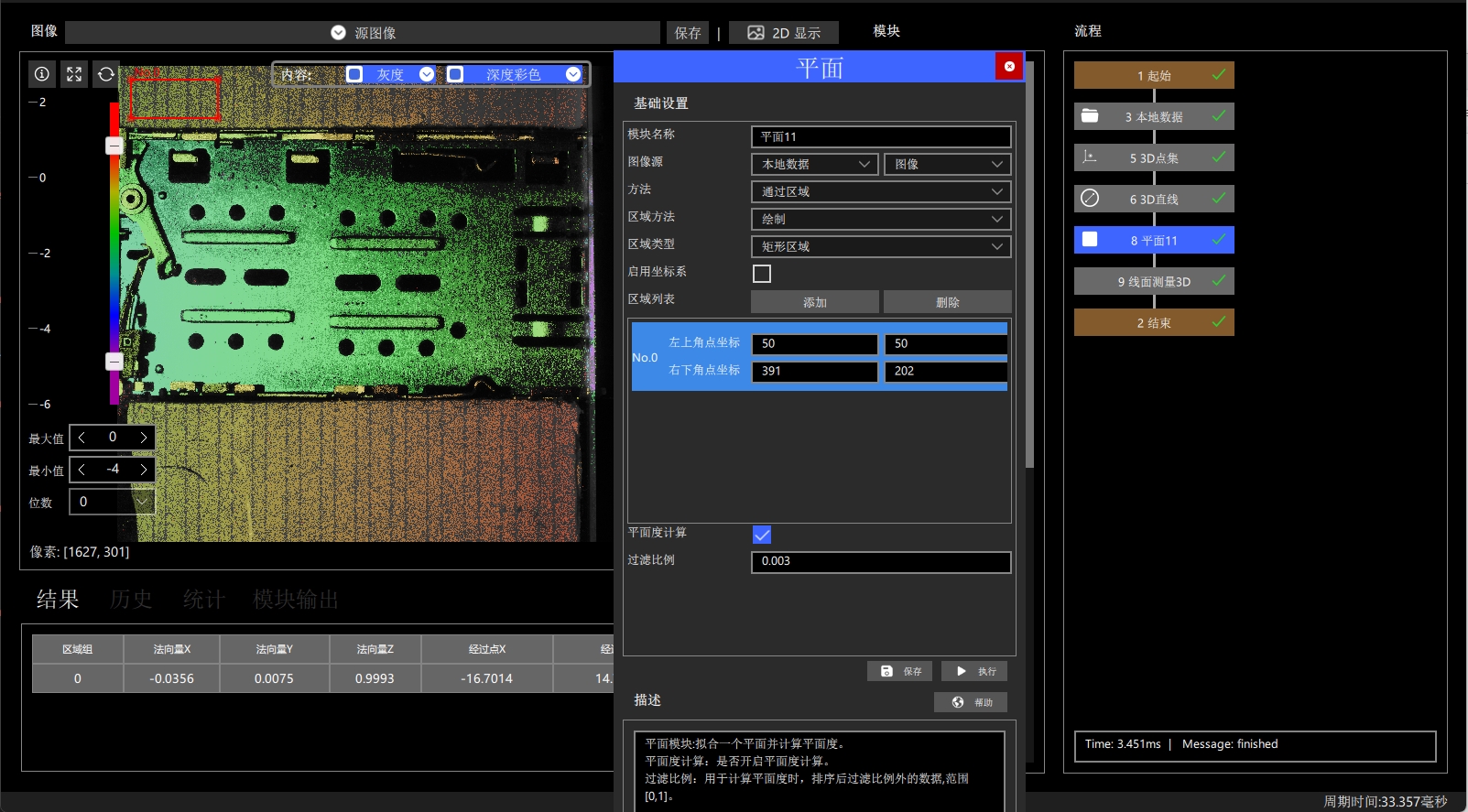
Task: Switch to the 历史 tab
Action: point(131,600)
